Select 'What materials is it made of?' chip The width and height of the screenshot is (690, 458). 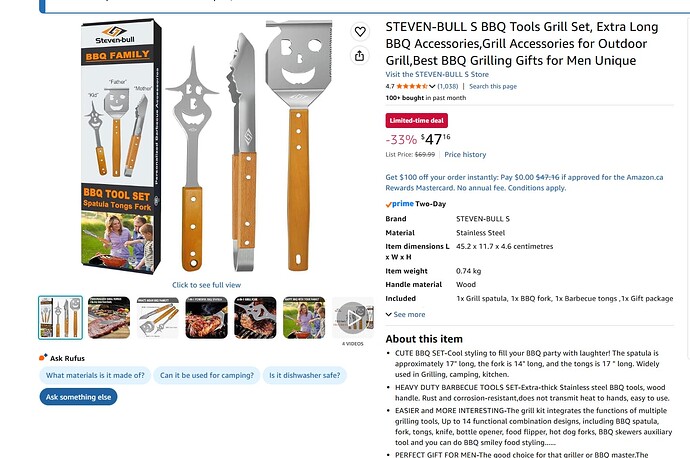95,375
